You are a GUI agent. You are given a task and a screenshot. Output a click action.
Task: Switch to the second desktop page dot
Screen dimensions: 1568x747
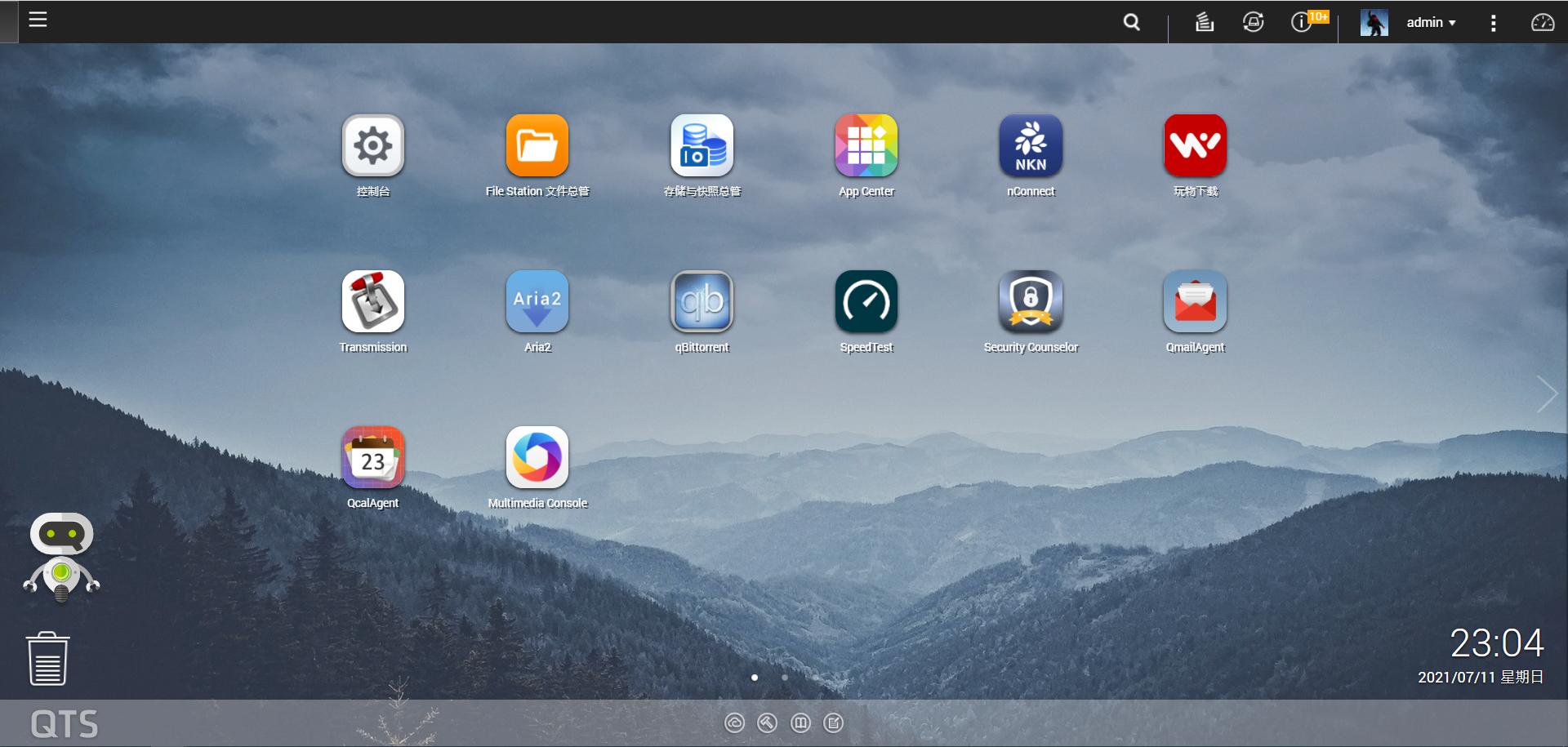click(785, 678)
